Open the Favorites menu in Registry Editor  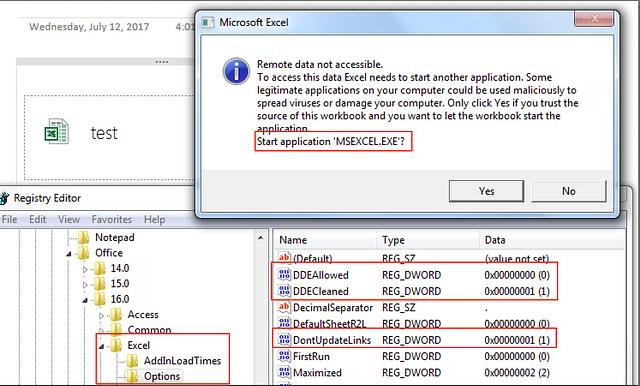click(x=111, y=220)
